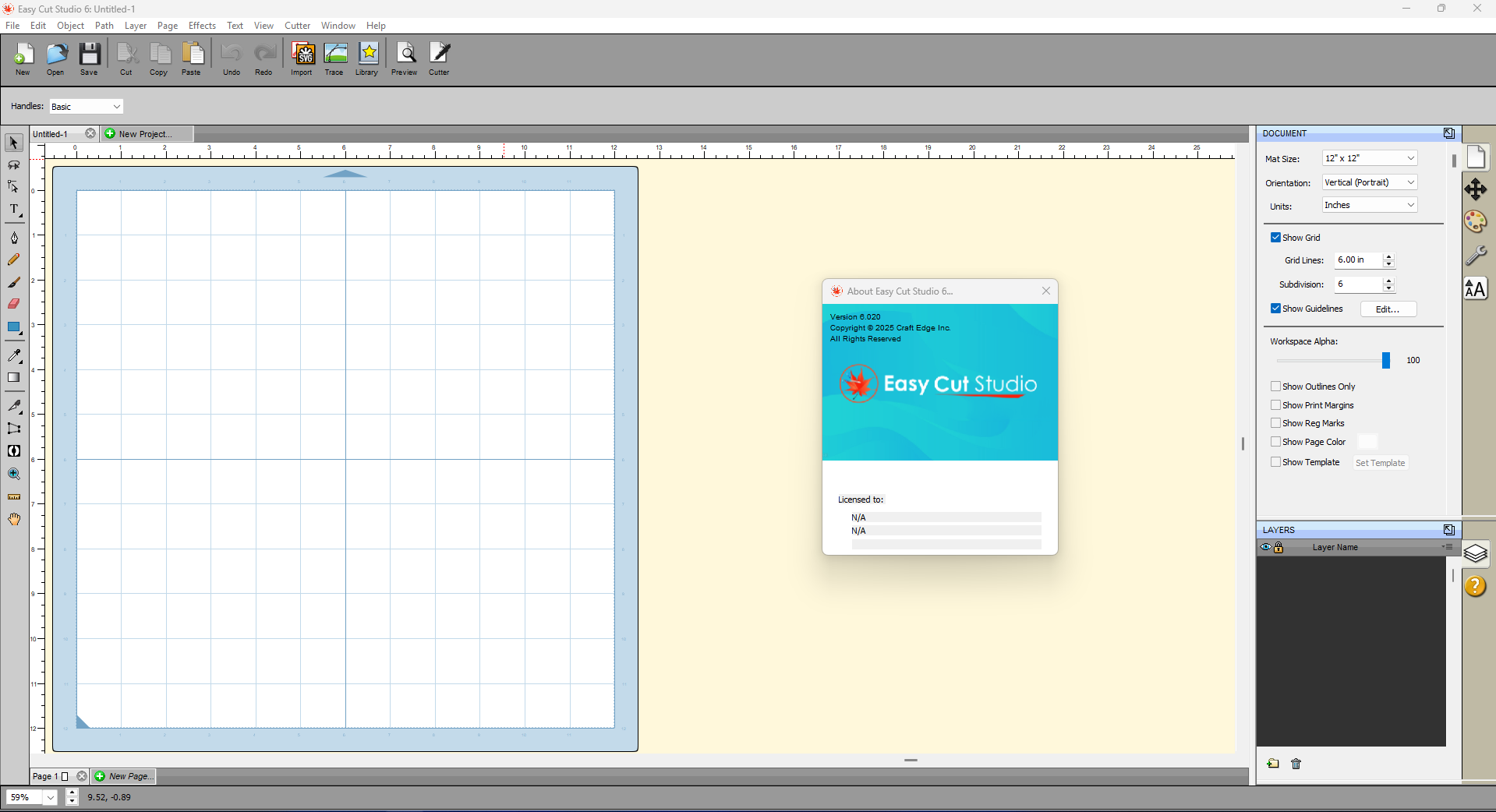Open a file using the Open icon
The image size is (1496, 812).
coord(55,59)
